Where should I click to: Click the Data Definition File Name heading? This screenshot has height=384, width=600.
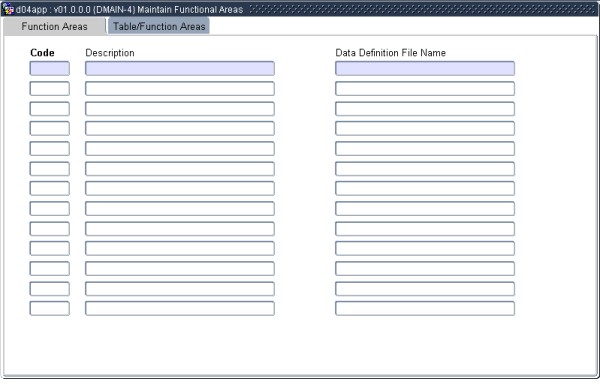(x=391, y=53)
